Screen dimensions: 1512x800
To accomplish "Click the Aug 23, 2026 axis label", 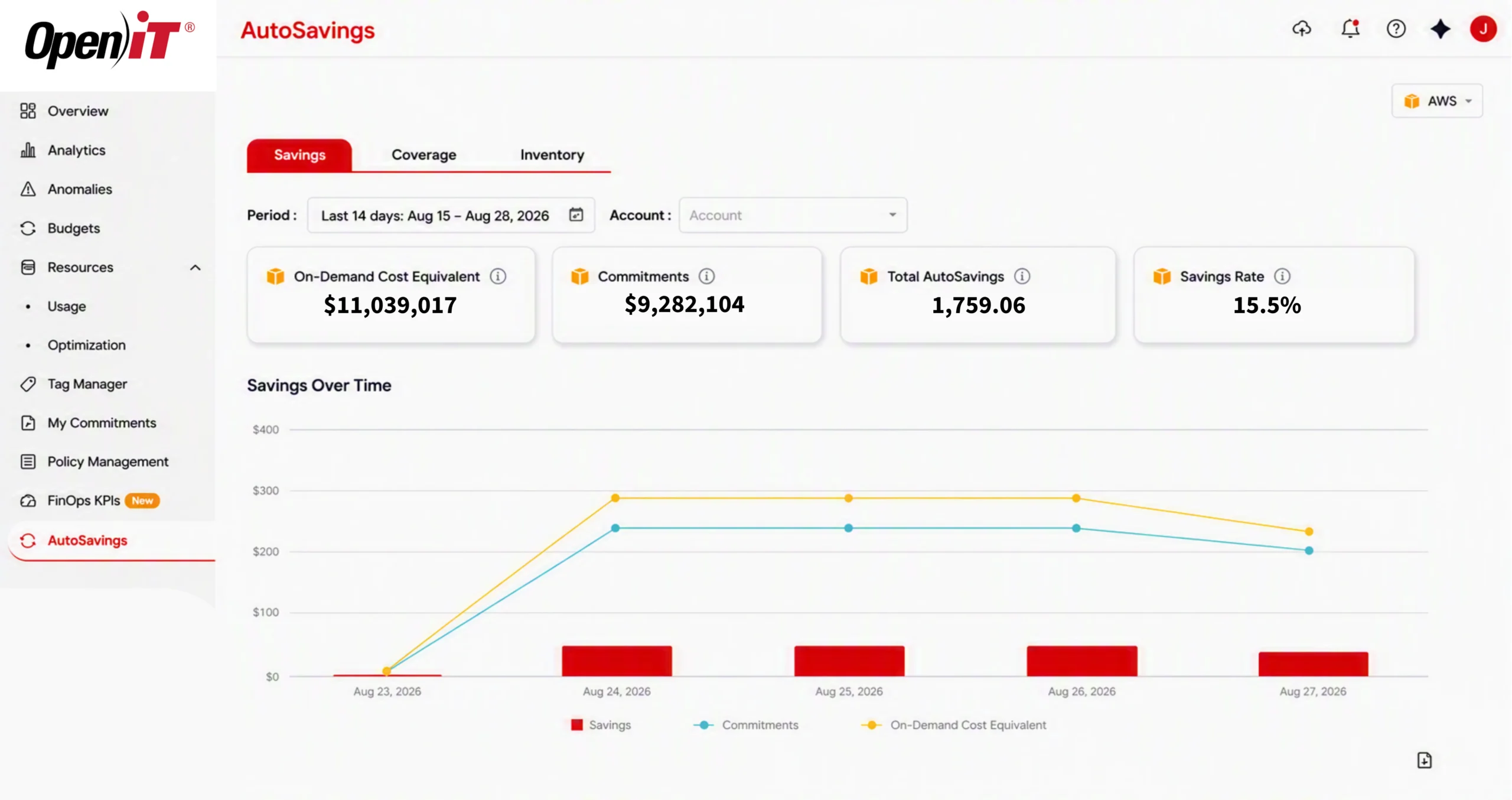I will click(387, 691).
